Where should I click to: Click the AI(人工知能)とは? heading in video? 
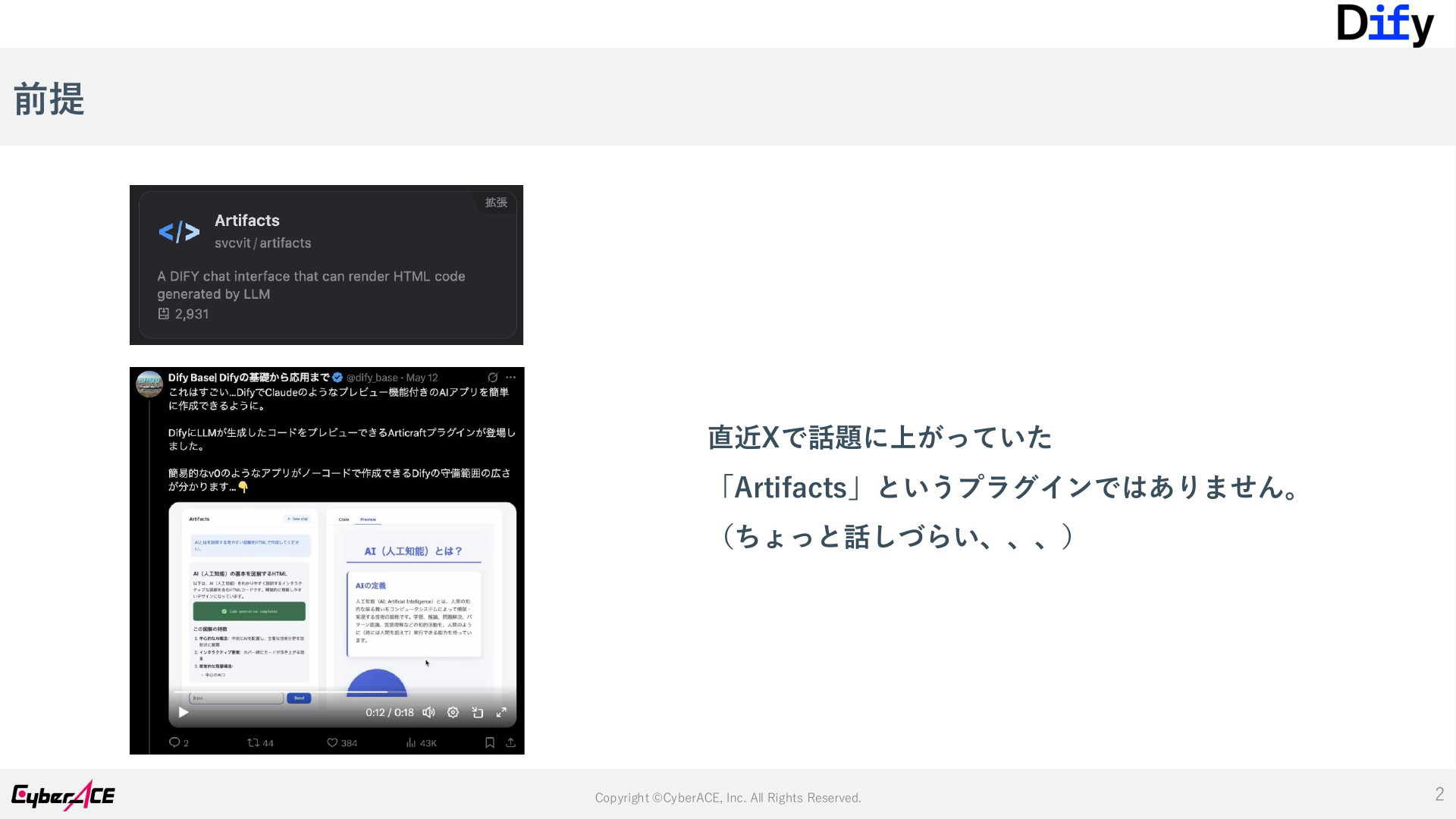413,551
